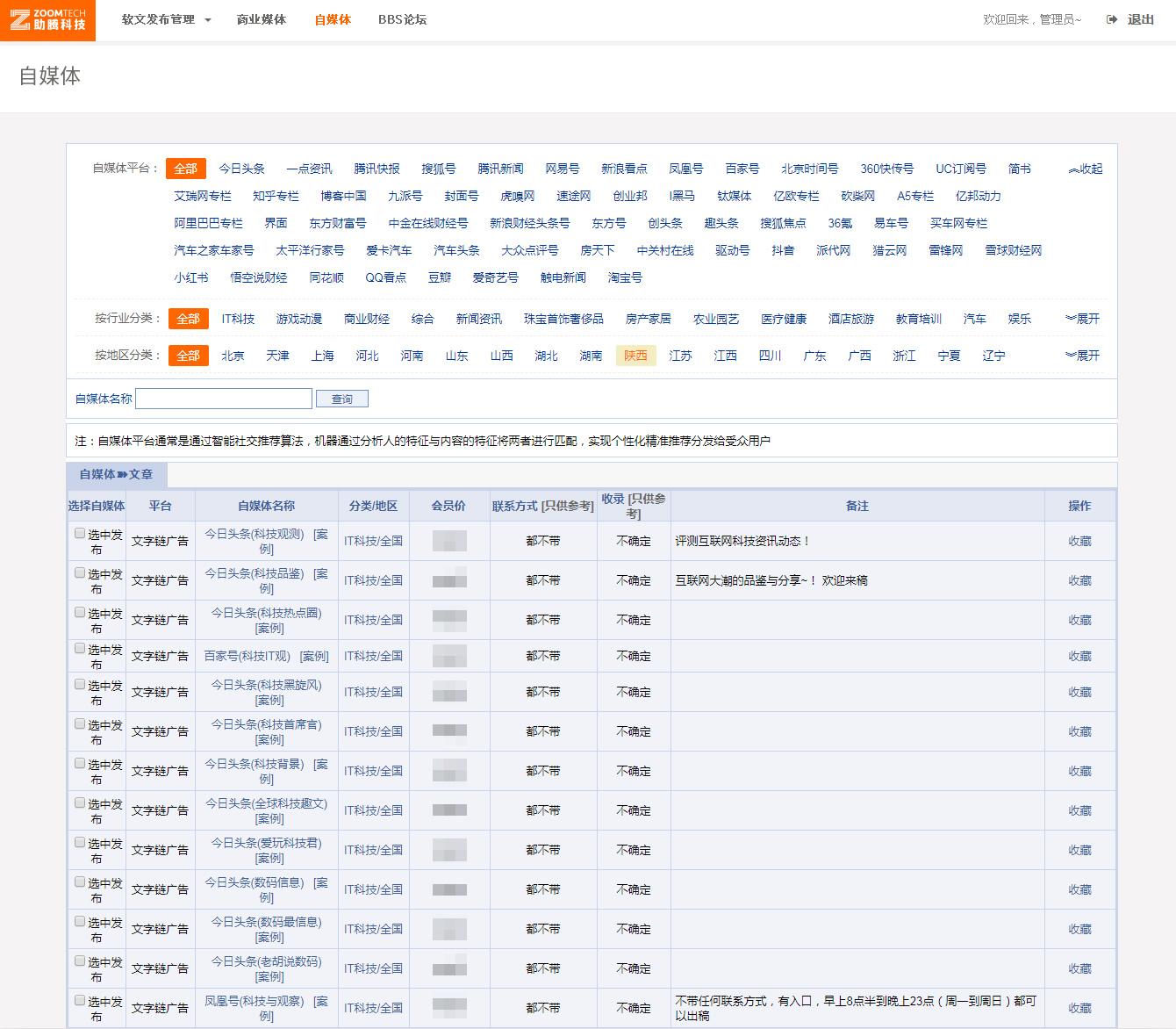Expand the region category list
This screenshot has width=1176, height=1029.
tap(1082, 356)
